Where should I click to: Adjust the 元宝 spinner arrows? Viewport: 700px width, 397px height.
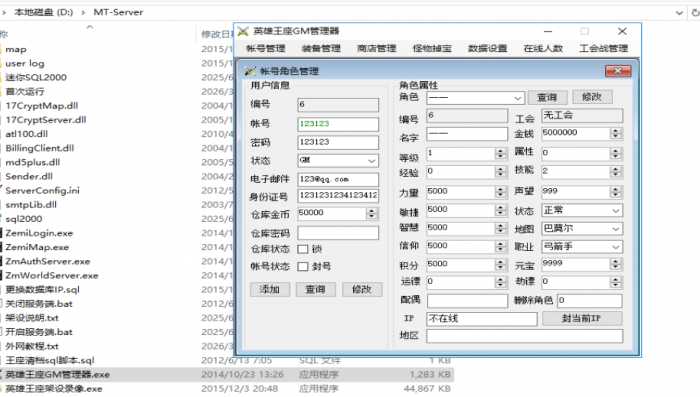[616, 264]
